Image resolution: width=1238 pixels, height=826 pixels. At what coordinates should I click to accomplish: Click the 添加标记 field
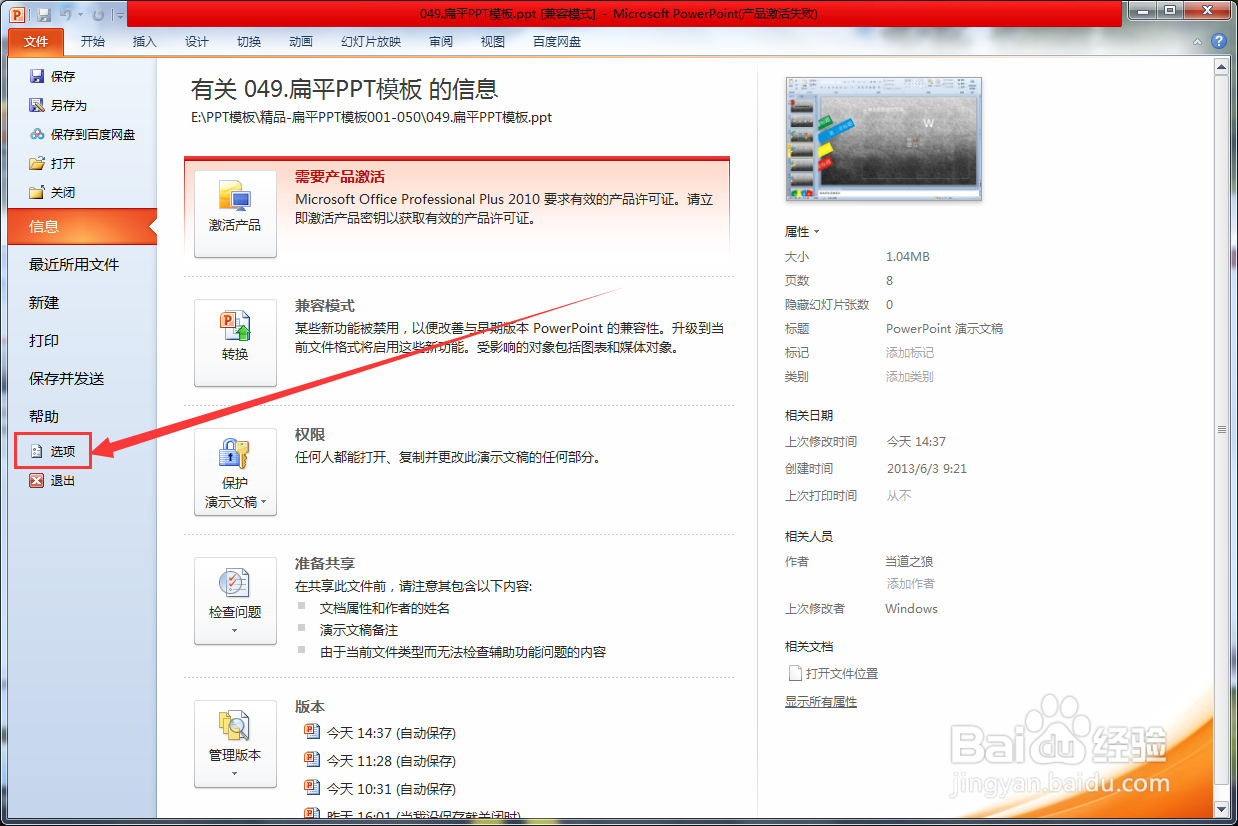[910, 353]
